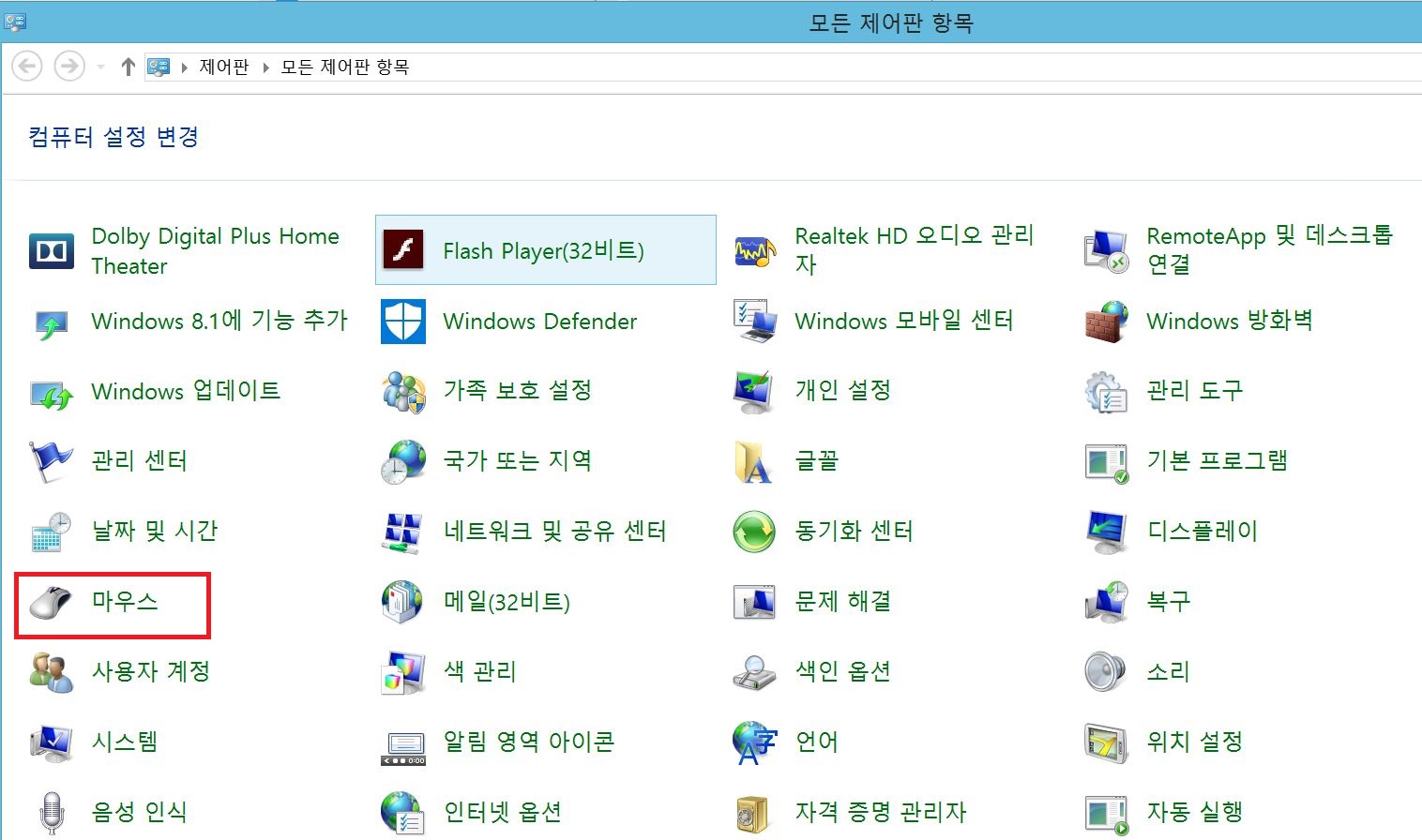Open the 문제 해결 icon

tap(755, 602)
